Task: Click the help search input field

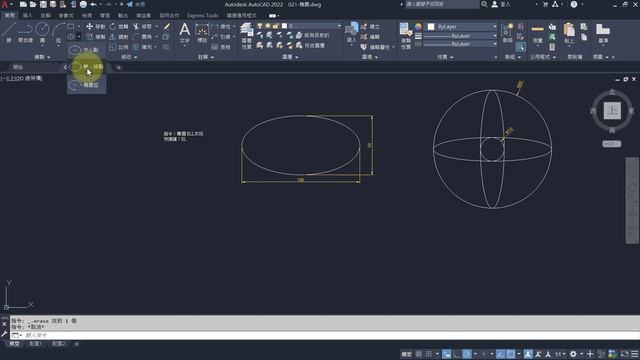Action: tap(442, 4)
